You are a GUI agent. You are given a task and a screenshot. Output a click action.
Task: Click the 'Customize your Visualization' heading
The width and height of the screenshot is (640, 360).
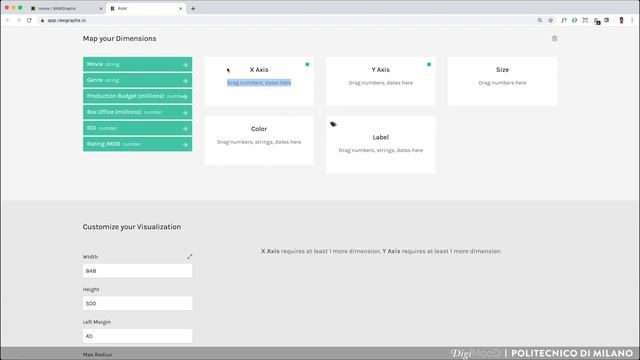point(132,227)
